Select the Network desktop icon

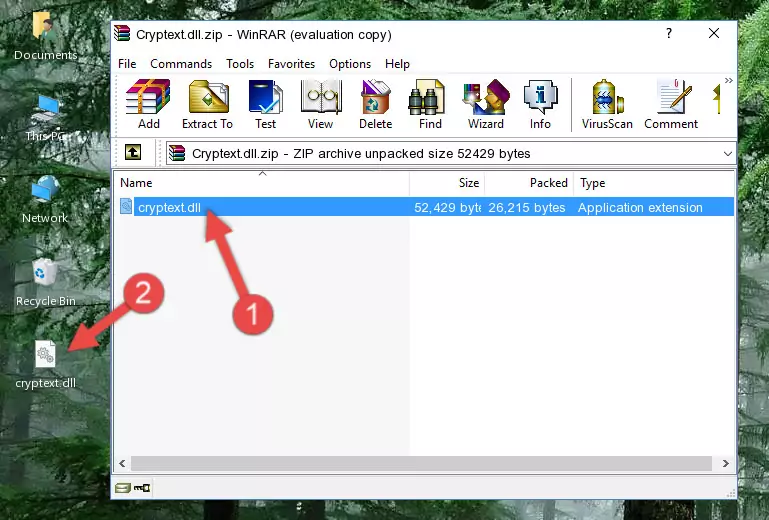coord(45,199)
